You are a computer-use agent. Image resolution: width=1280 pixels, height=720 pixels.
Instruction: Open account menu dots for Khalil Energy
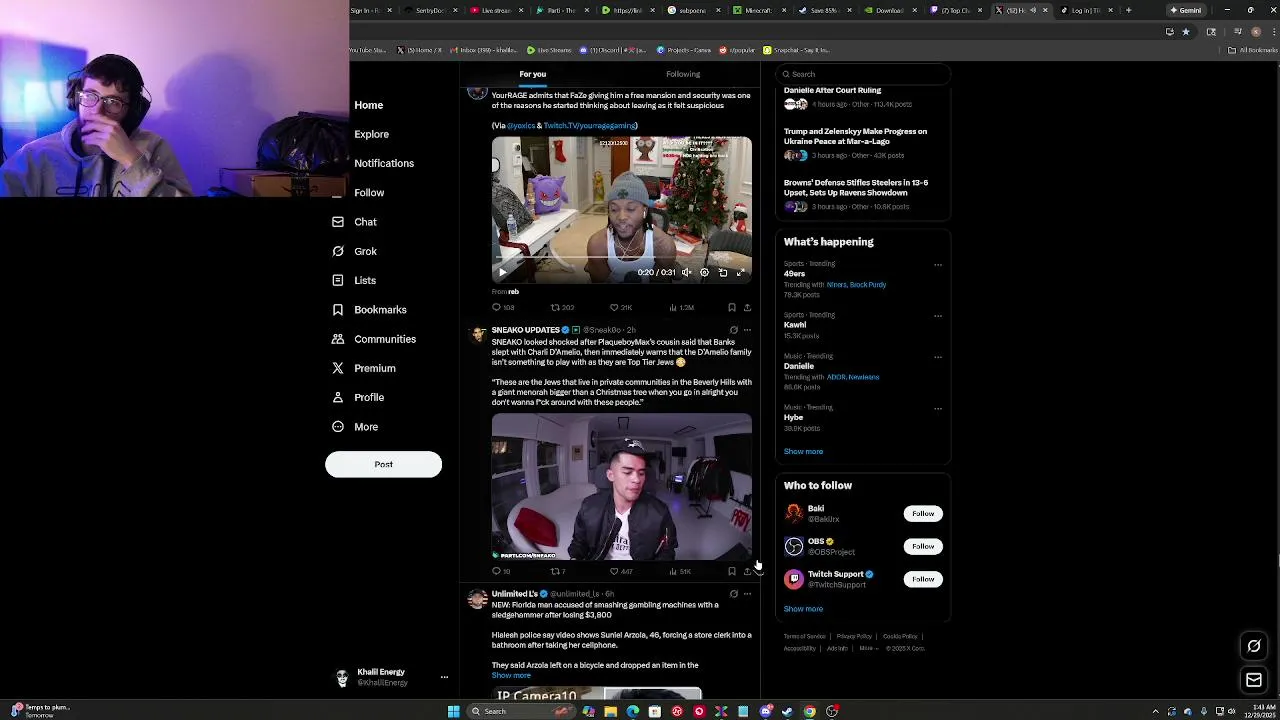[x=444, y=677]
